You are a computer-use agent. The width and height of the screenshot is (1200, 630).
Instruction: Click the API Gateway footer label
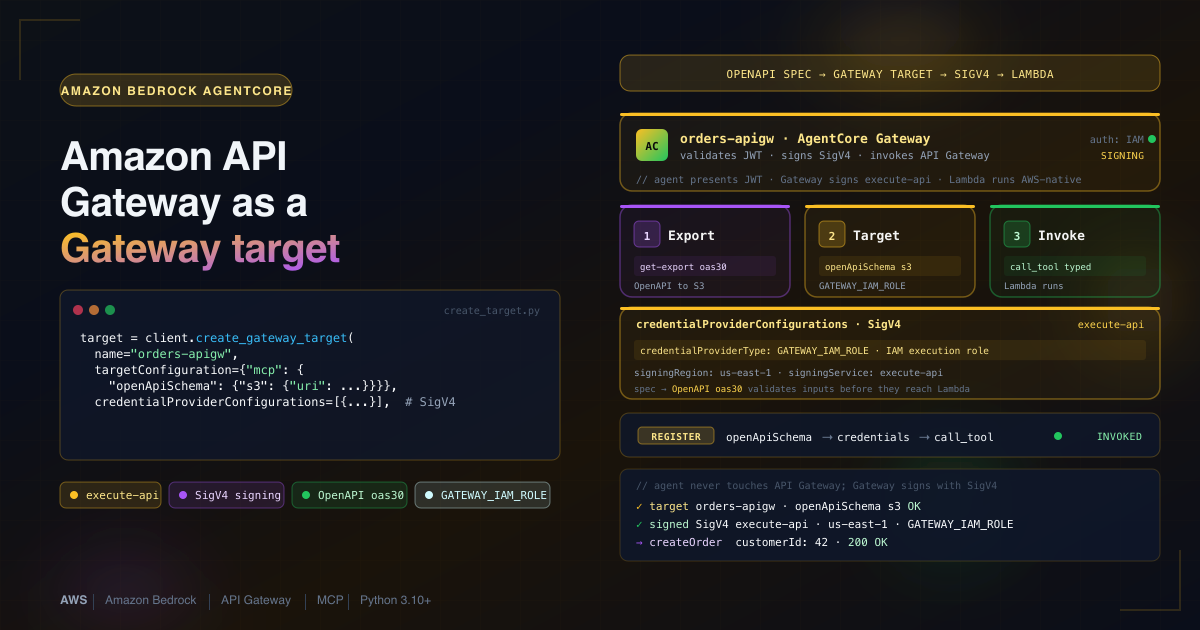pos(256,600)
